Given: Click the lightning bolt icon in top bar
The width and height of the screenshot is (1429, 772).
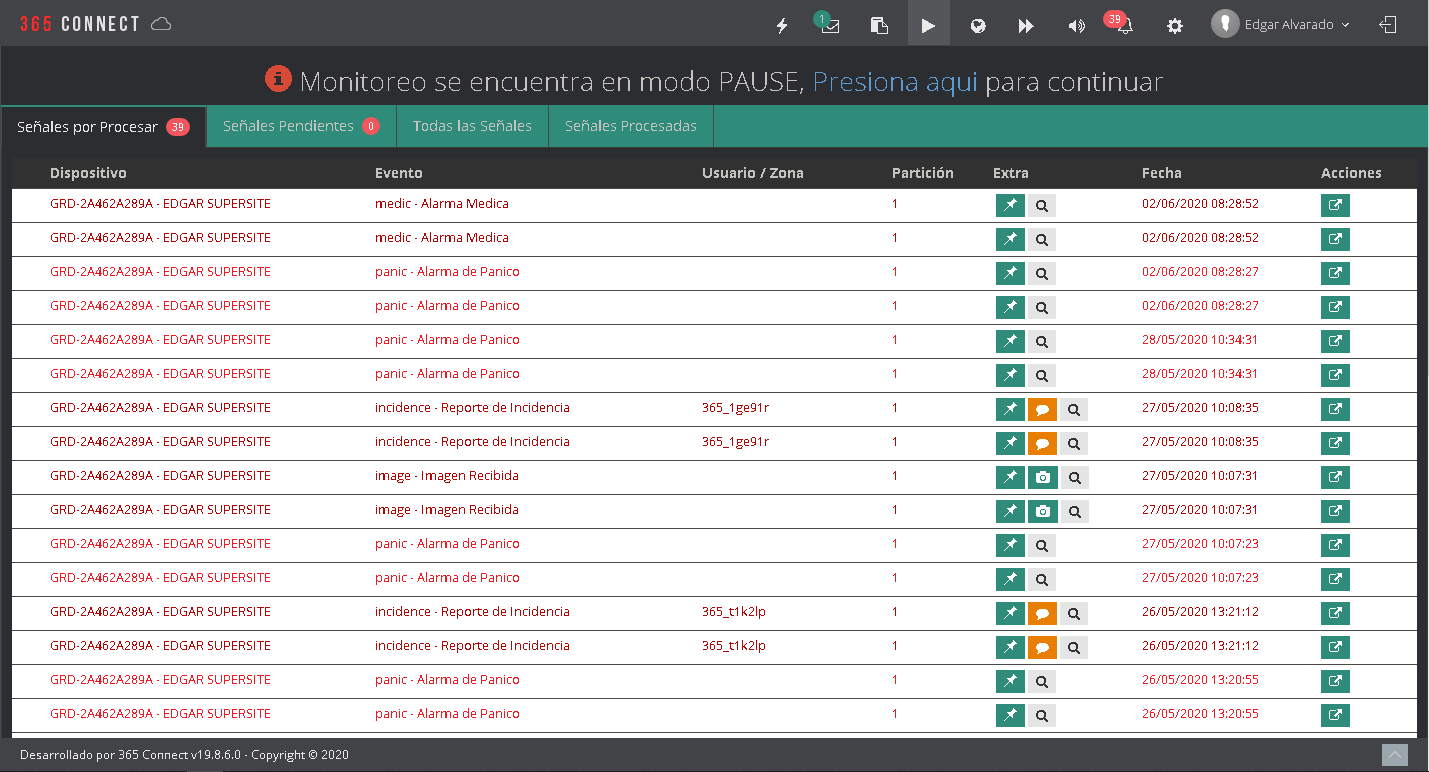Looking at the screenshot, I should [x=782, y=26].
